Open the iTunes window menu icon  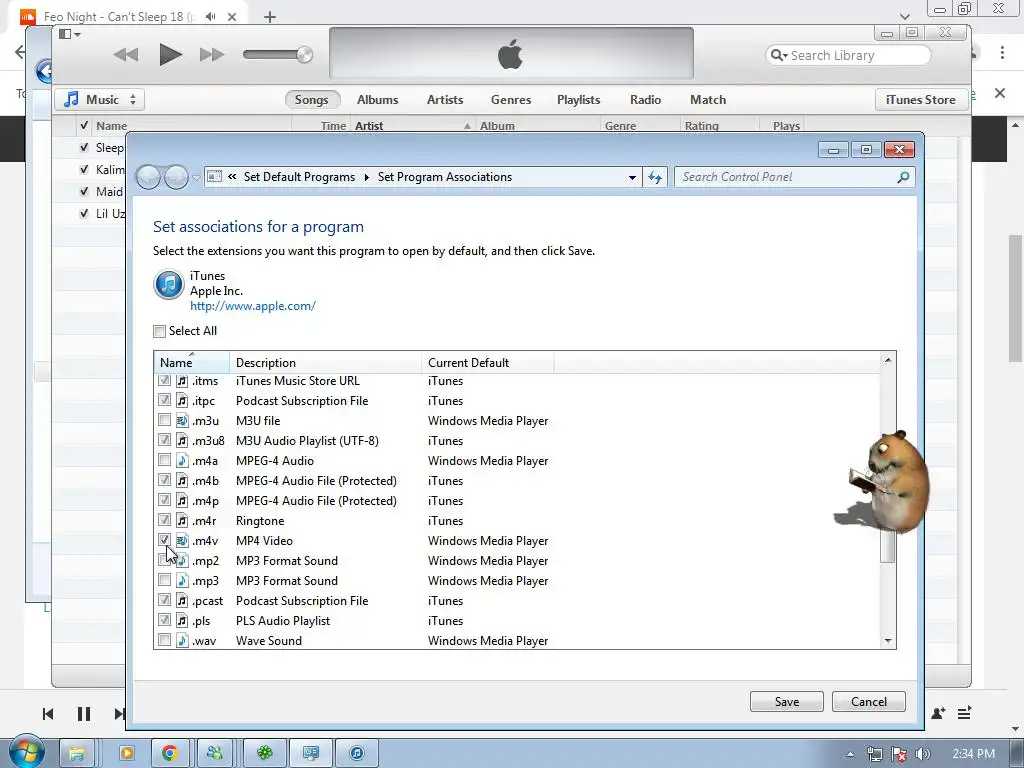click(69, 34)
